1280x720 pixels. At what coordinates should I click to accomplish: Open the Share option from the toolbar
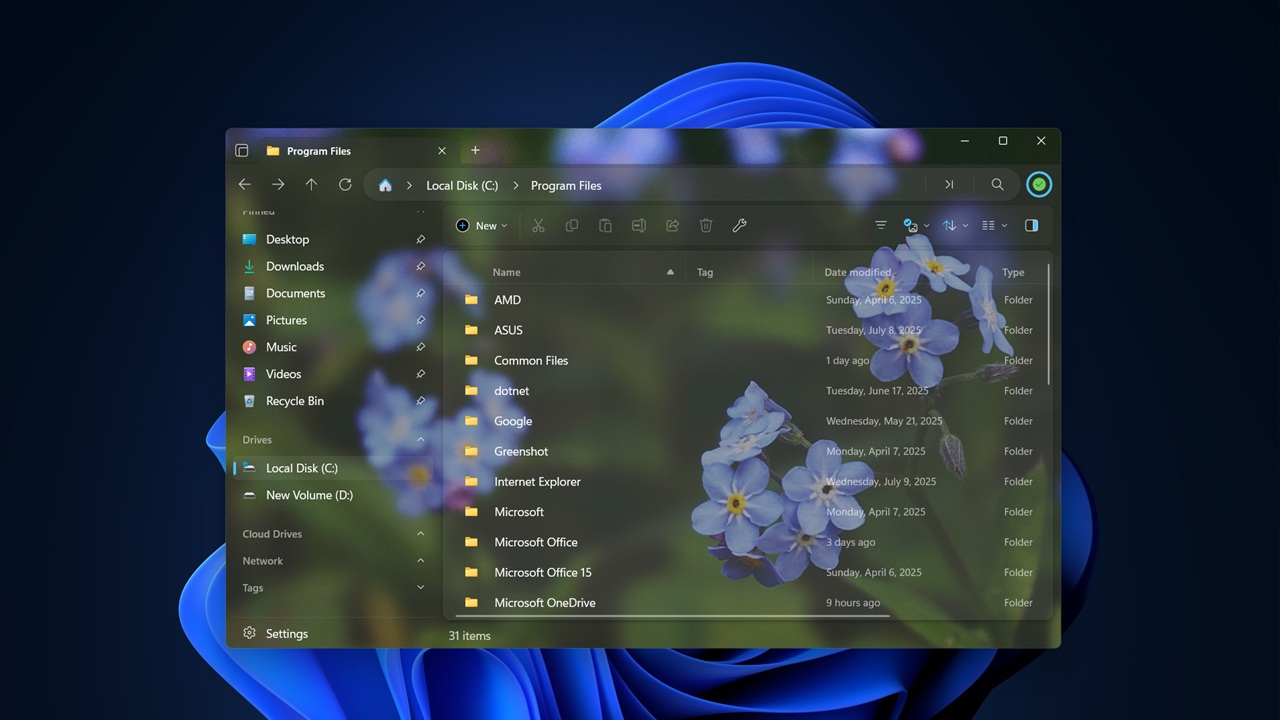tap(672, 225)
